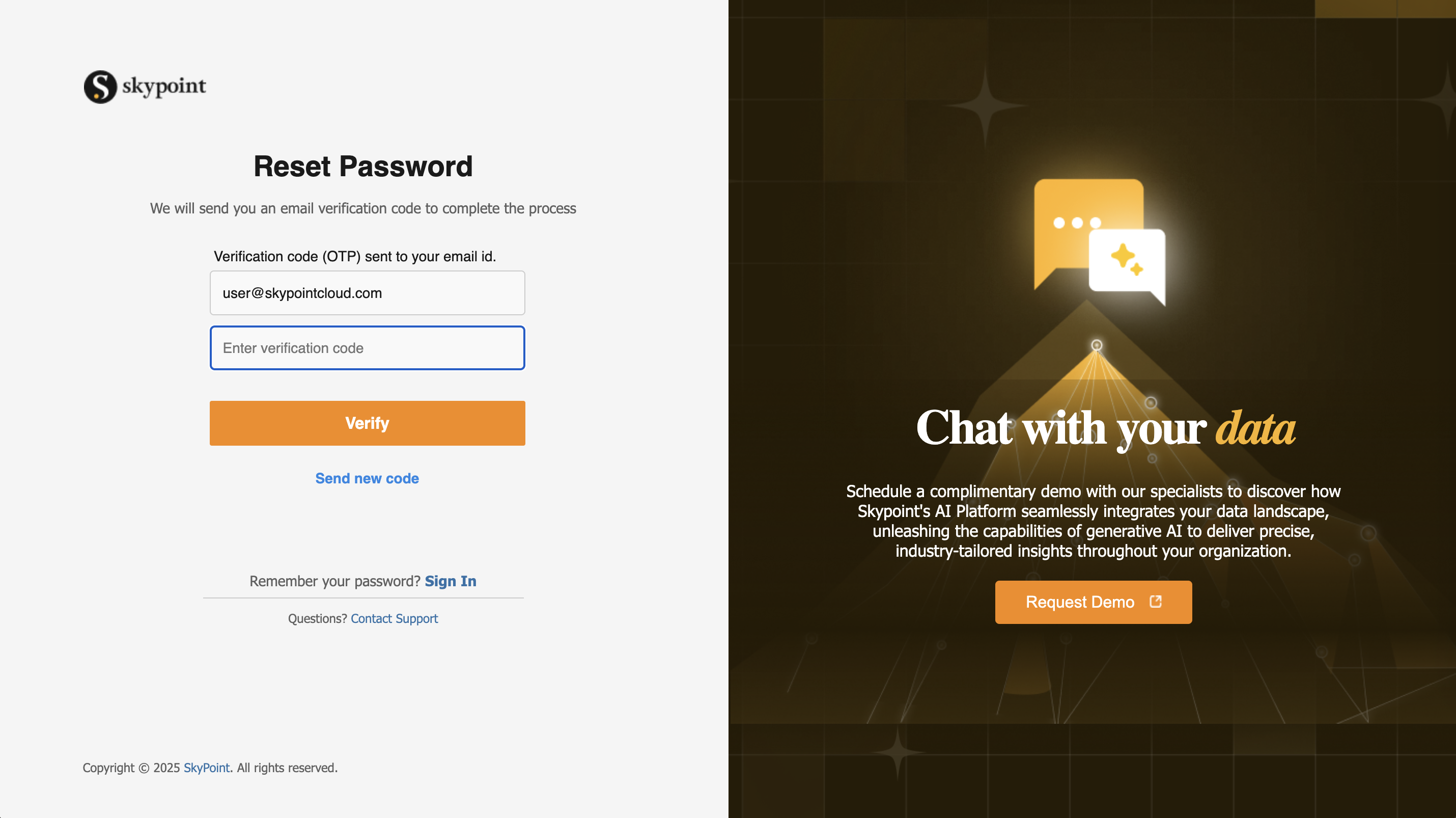Viewport: 1456px width, 818px height.
Task: Click the skypoint wordmark in the header
Action: point(164,86)
